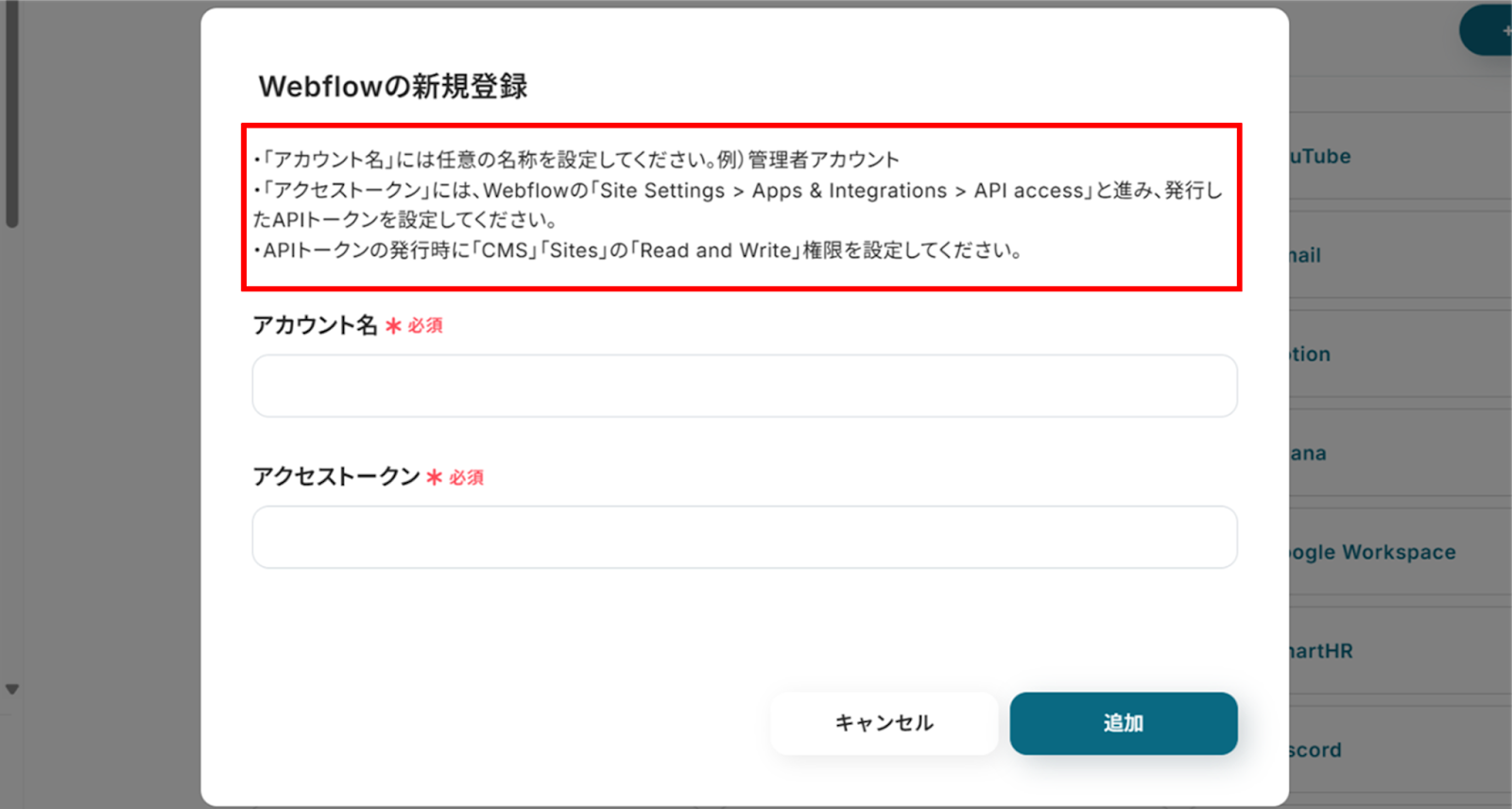Click the left vertical scrollbar thumb
1512x809 pixels.
point(11,113)
